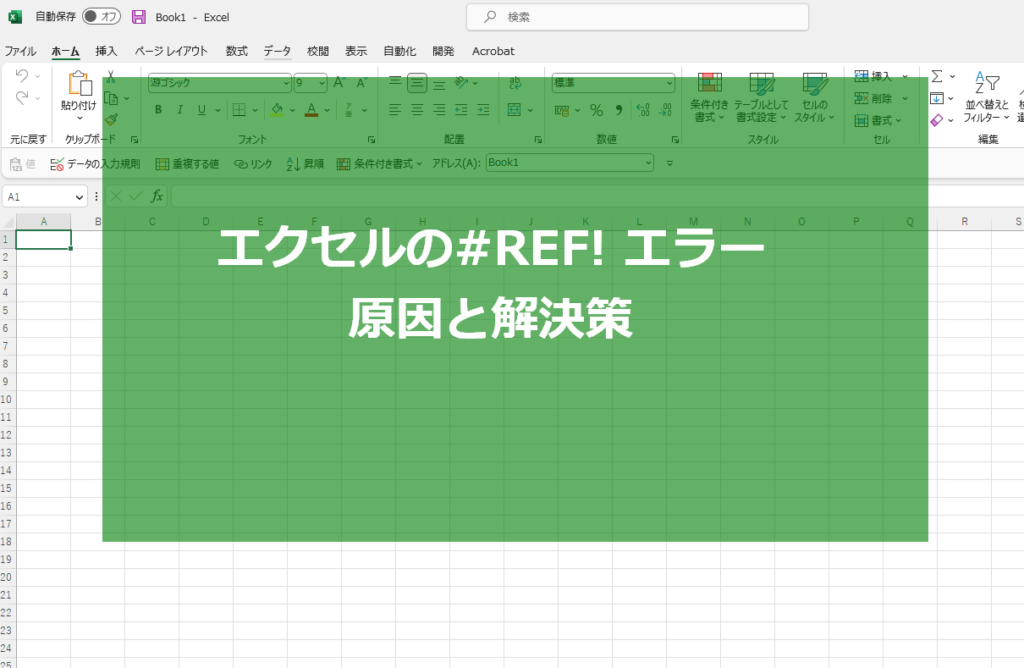The width and height of the screenshot is (1024, 668).
Task: Open the font group dialog launcher
Action: [371, 140]
